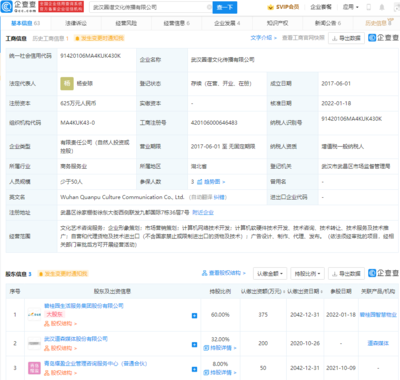Click the 碧桂园生活服务 shareholder logo

click(x=34, y=314)
